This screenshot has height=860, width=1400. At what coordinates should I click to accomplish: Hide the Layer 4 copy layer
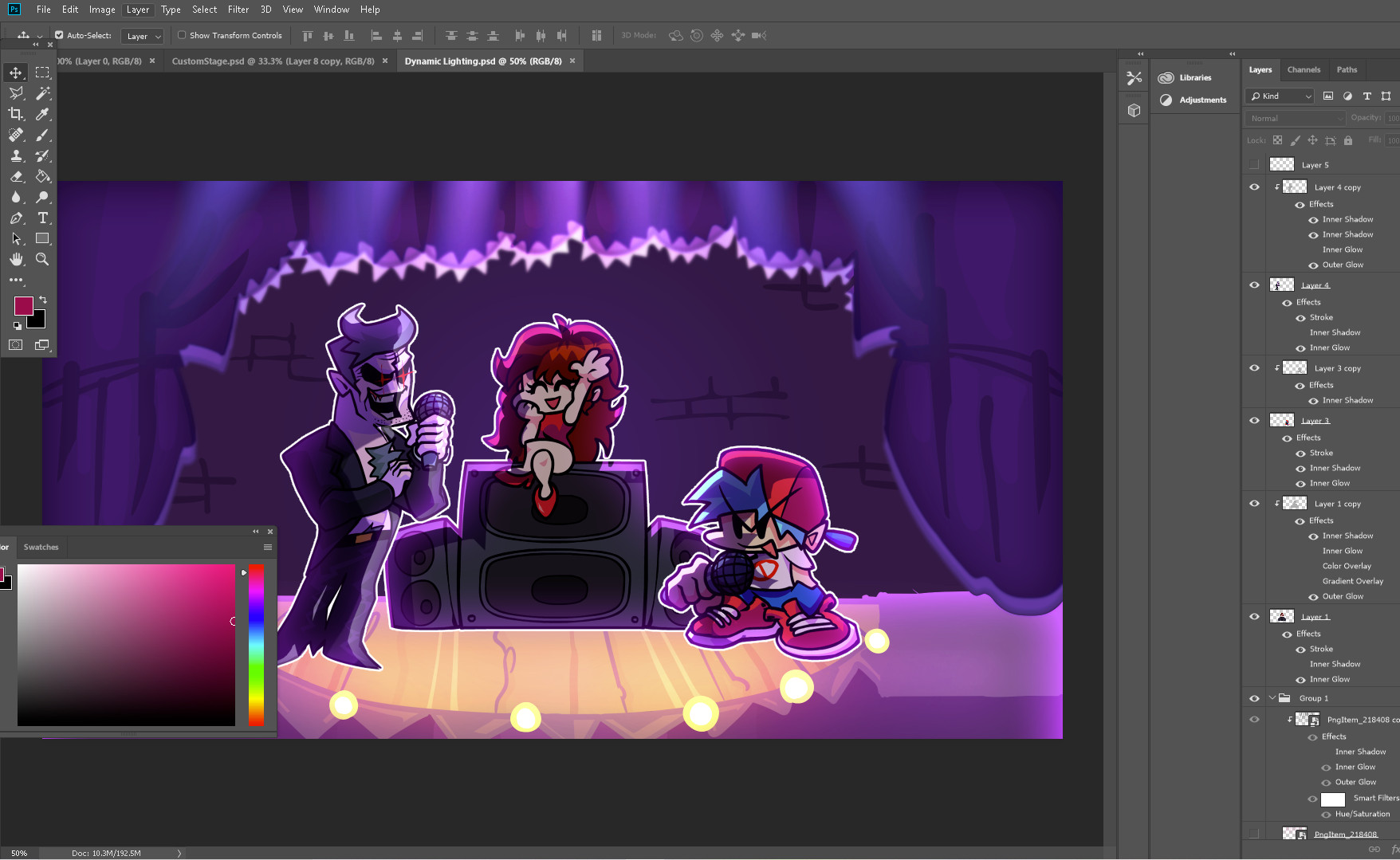coord(1254,187)
